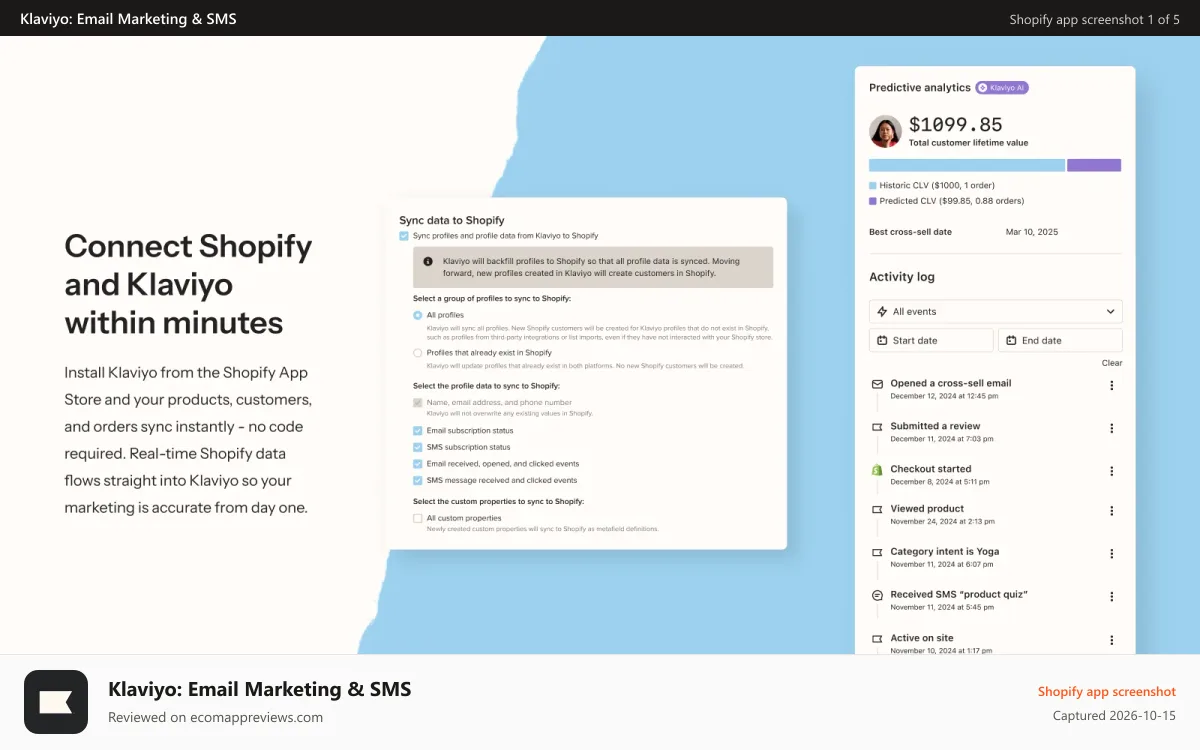
Task: Select Profiles that already exist in Shopify
Action: pos(418,353)
